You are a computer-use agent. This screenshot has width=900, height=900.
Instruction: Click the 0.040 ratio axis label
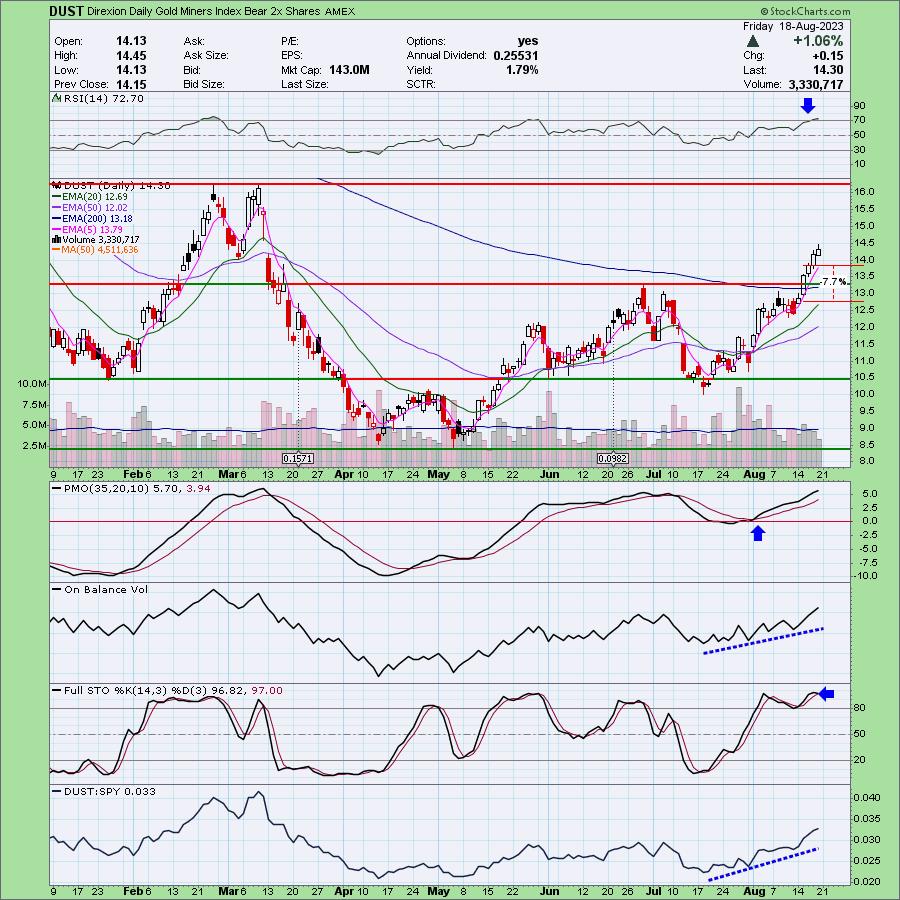point(867,798)
